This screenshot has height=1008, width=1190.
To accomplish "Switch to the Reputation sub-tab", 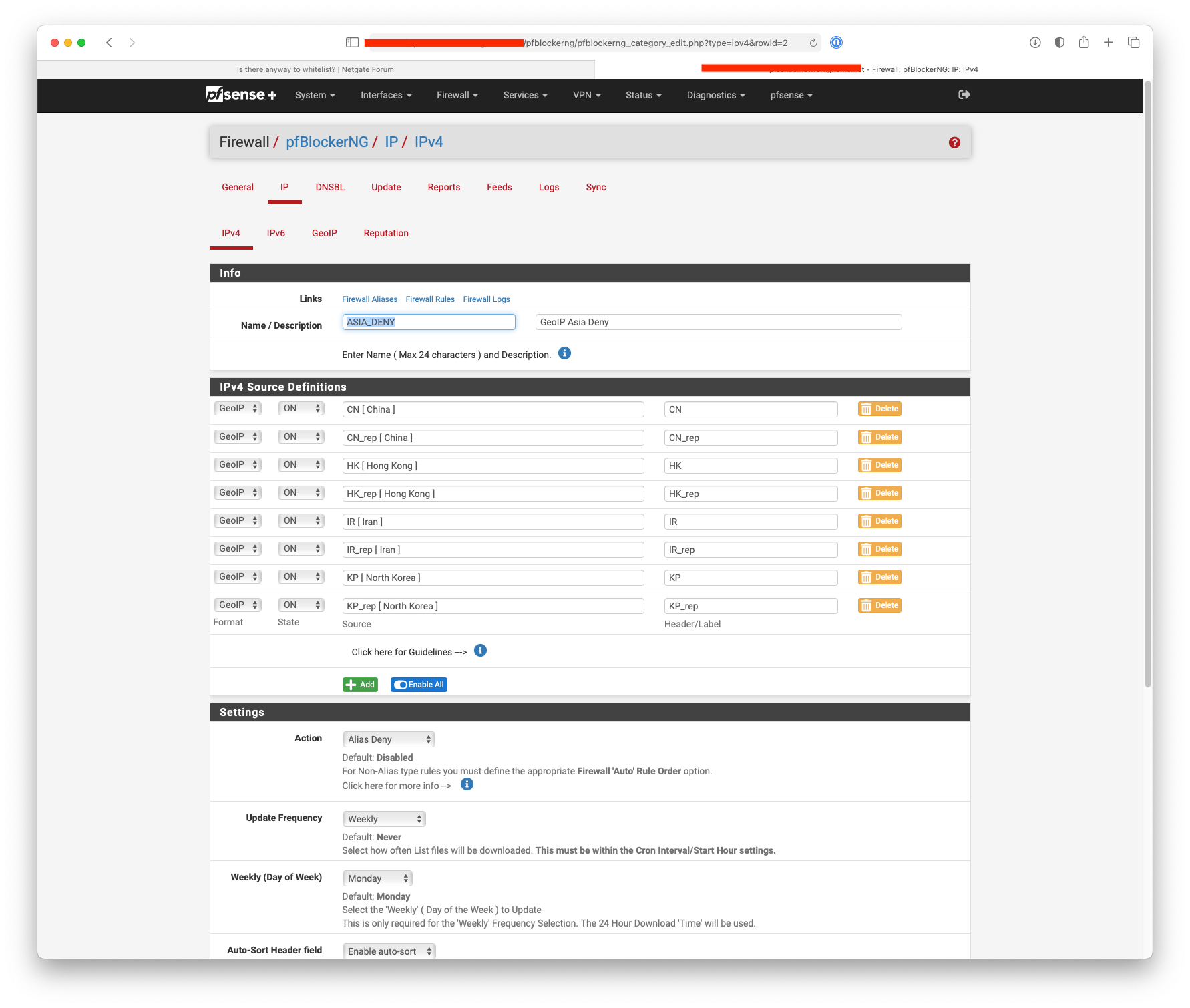I will [386, 233].
